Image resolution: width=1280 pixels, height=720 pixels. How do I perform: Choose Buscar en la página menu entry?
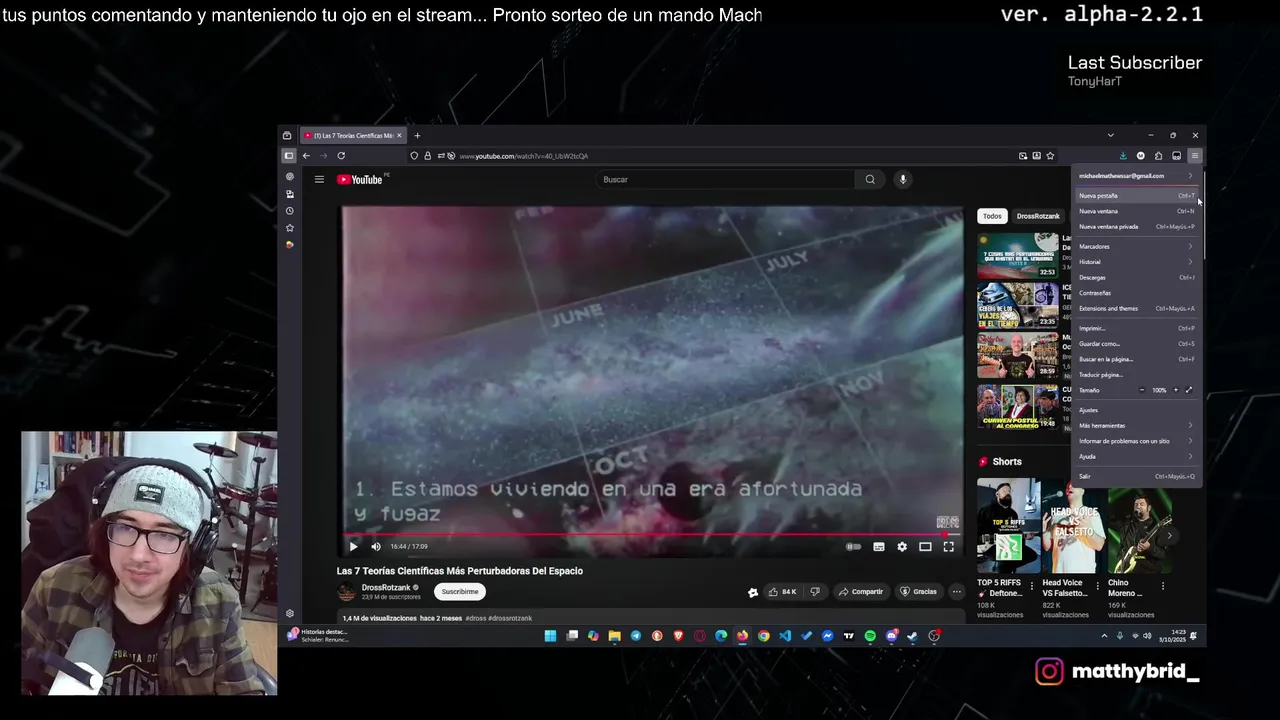(x=1136, y=359)
